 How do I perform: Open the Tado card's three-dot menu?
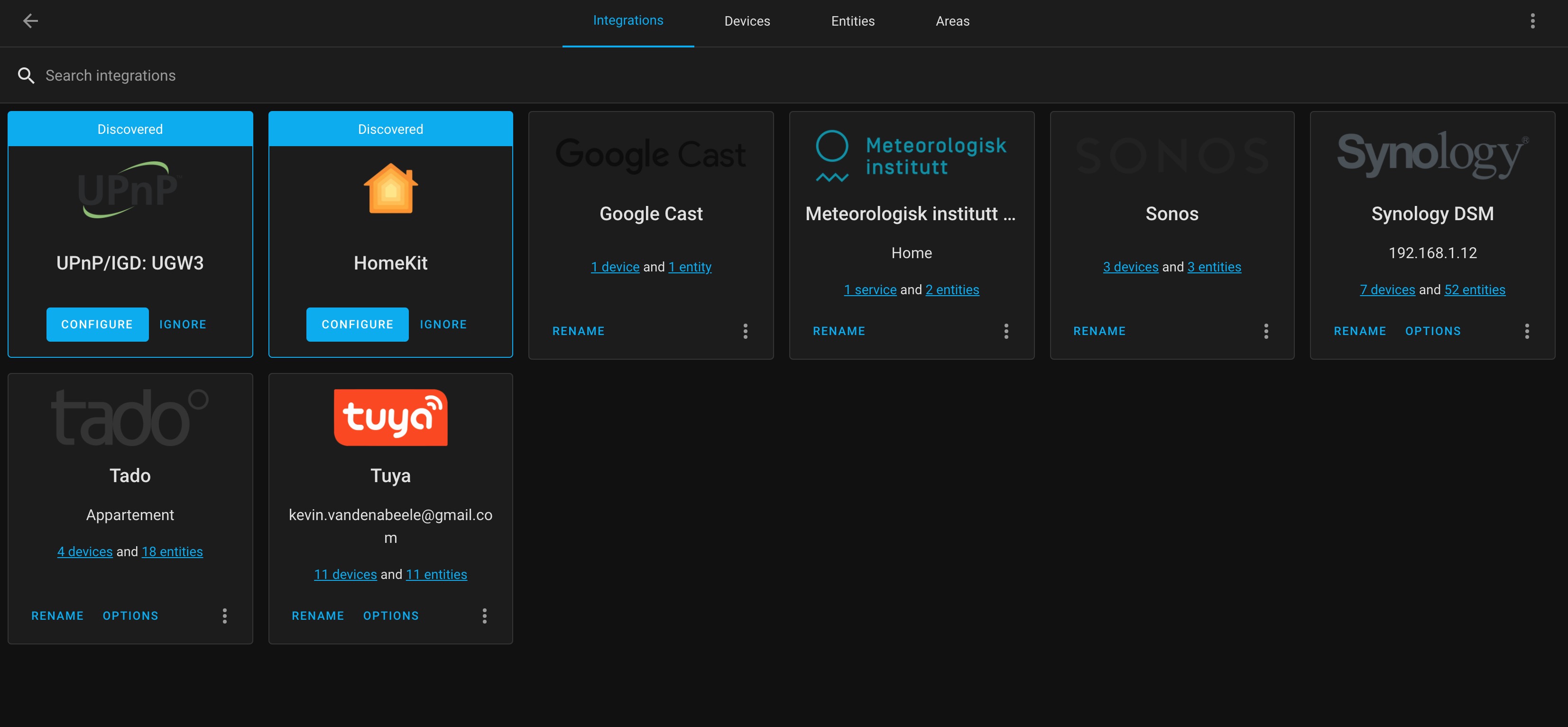point(225,616)
